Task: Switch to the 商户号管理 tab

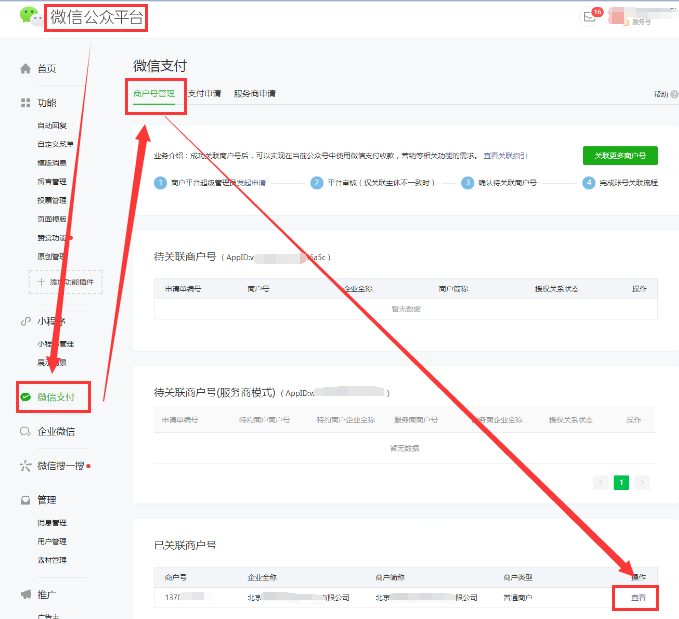Action: [154, 94]
